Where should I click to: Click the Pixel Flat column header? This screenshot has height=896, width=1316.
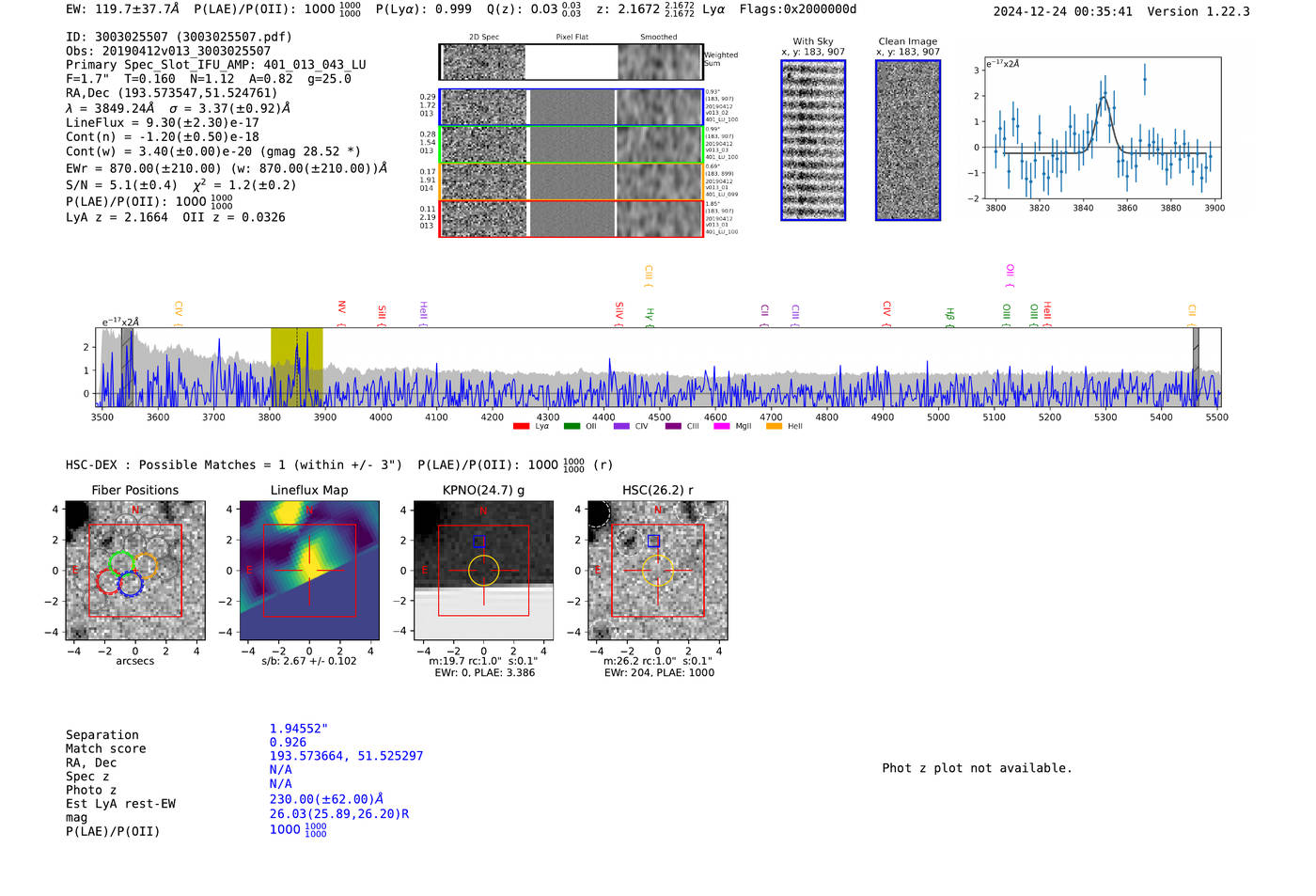572,37
